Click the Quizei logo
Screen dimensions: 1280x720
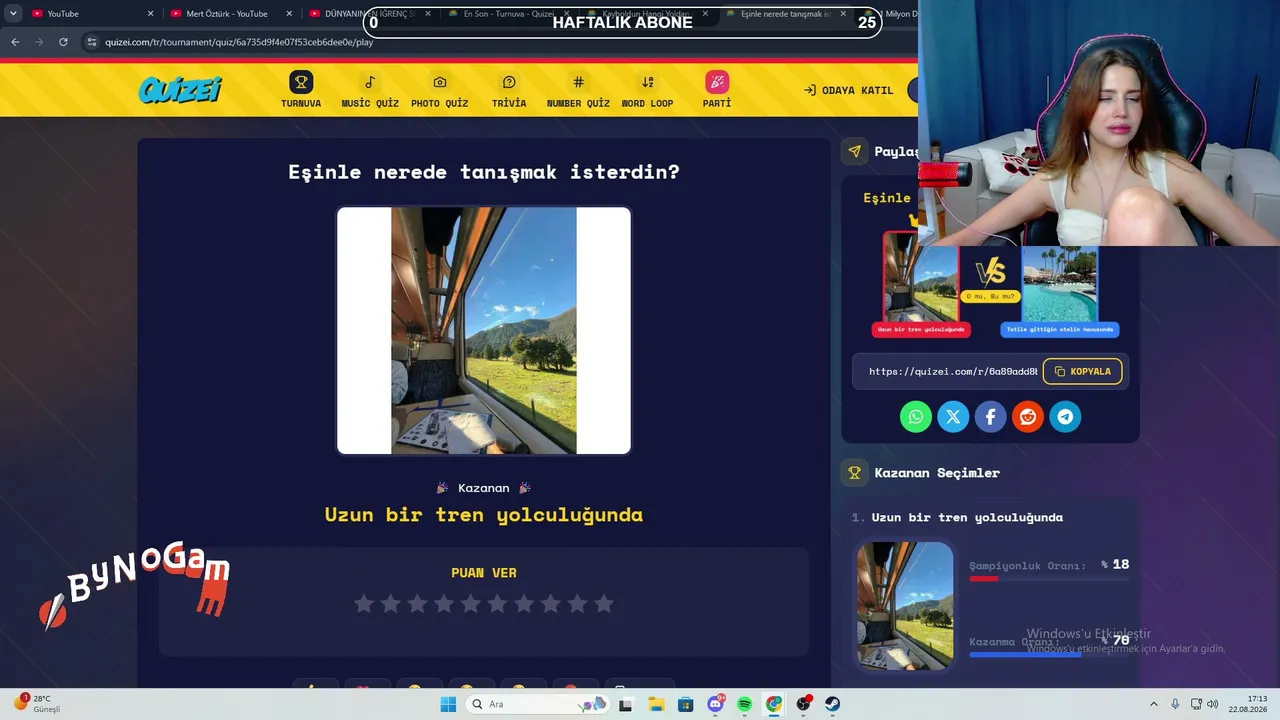180,90
